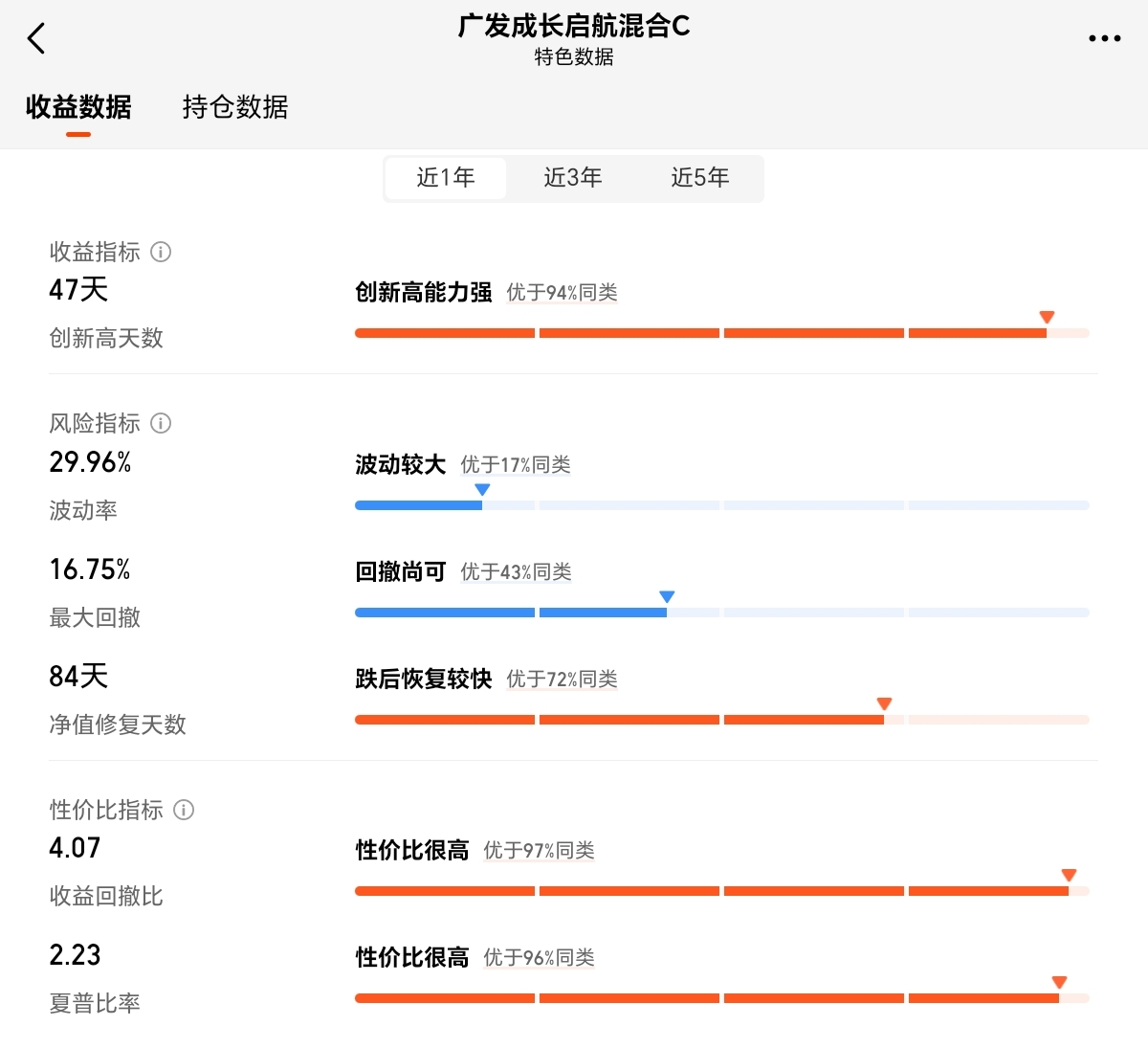Switch to the 持仓数据 tab

234,107
